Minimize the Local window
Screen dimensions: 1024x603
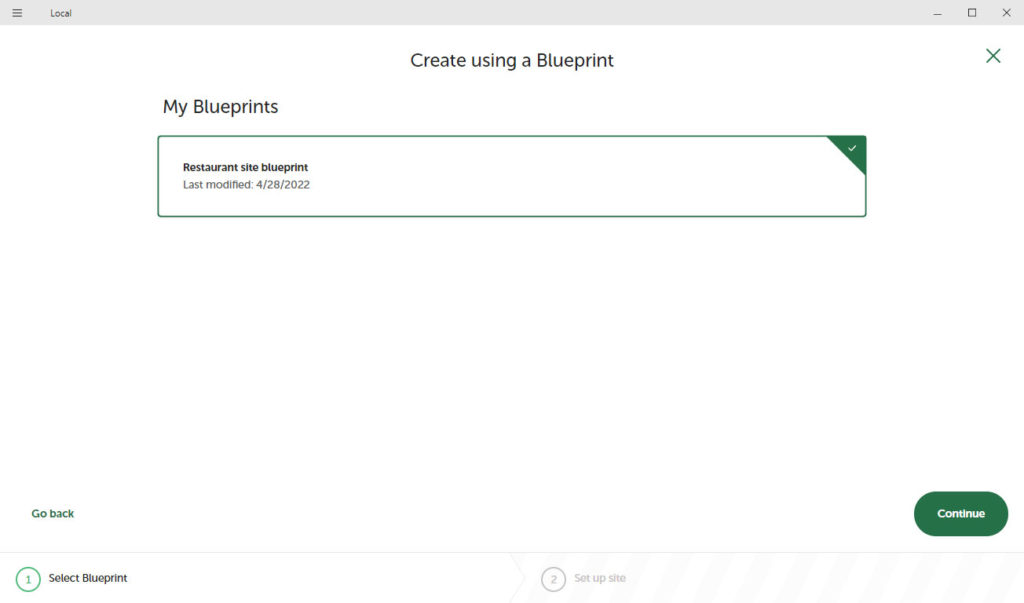point(937,13)
